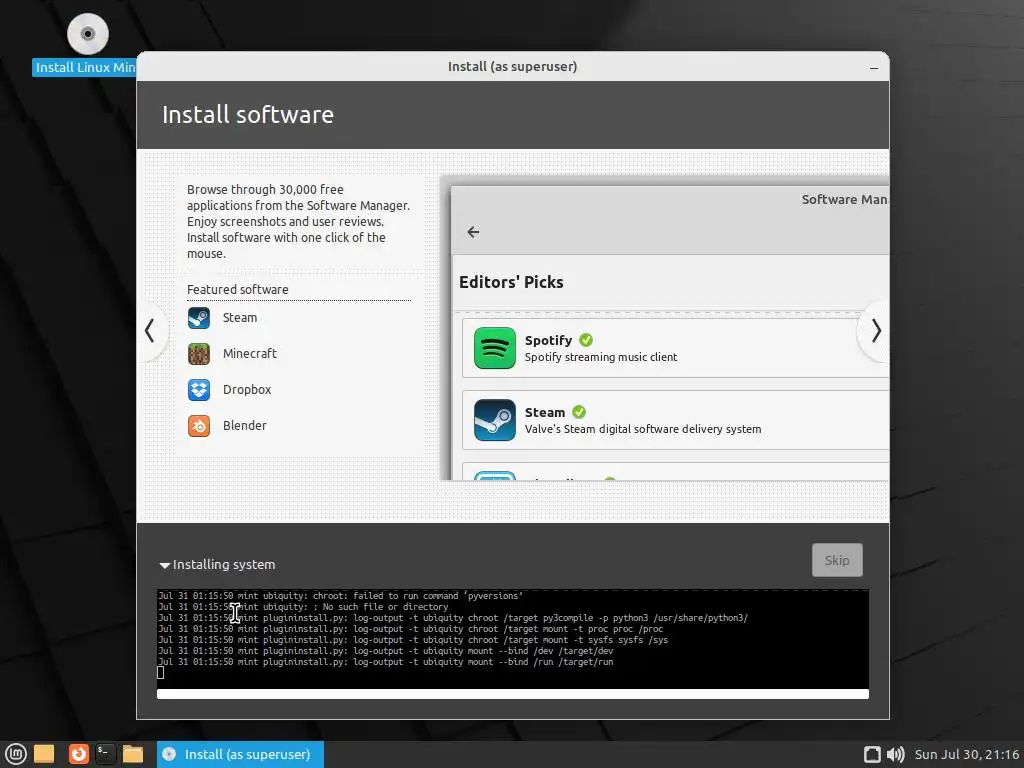Open the Install Linux Mint disc icon on the desktop
Image resolution: width=1024 pixels, height=768 pixels.
coord(88,34)
